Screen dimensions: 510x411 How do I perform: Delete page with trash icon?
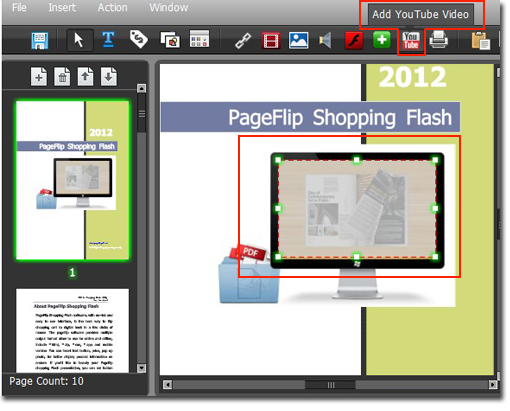pos(62,77)
